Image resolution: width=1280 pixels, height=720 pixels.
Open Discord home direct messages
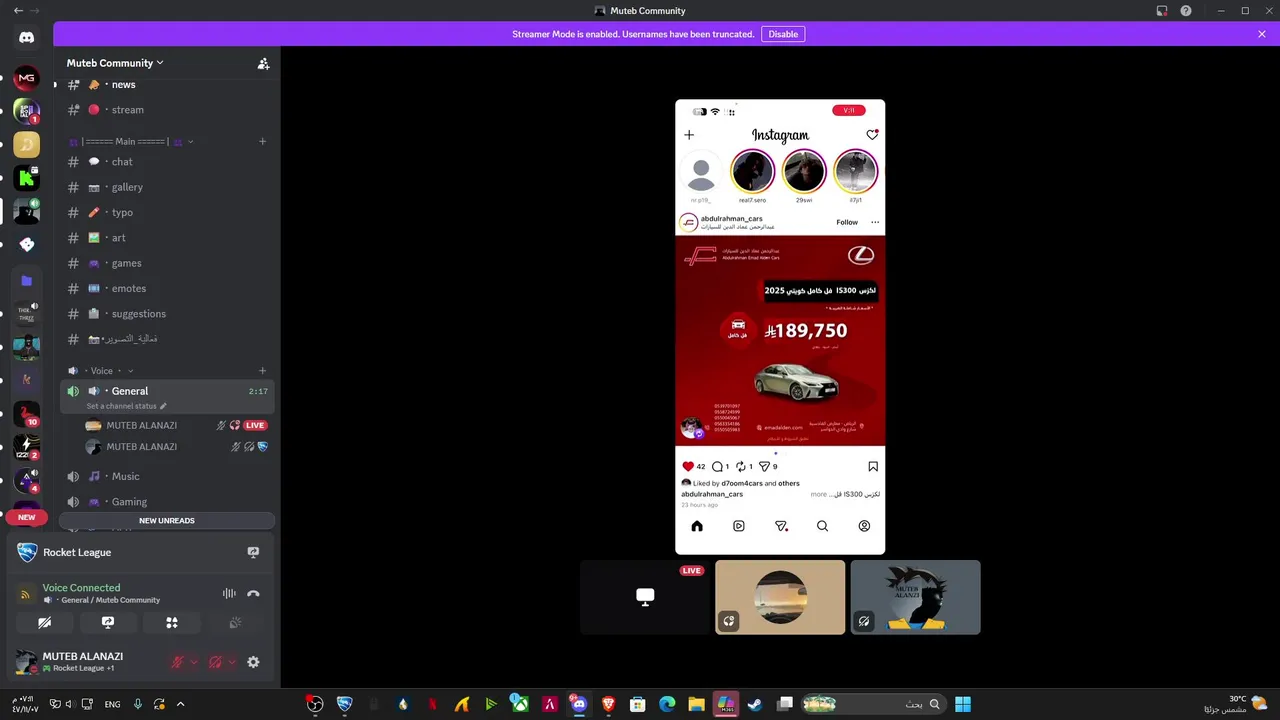26,37
